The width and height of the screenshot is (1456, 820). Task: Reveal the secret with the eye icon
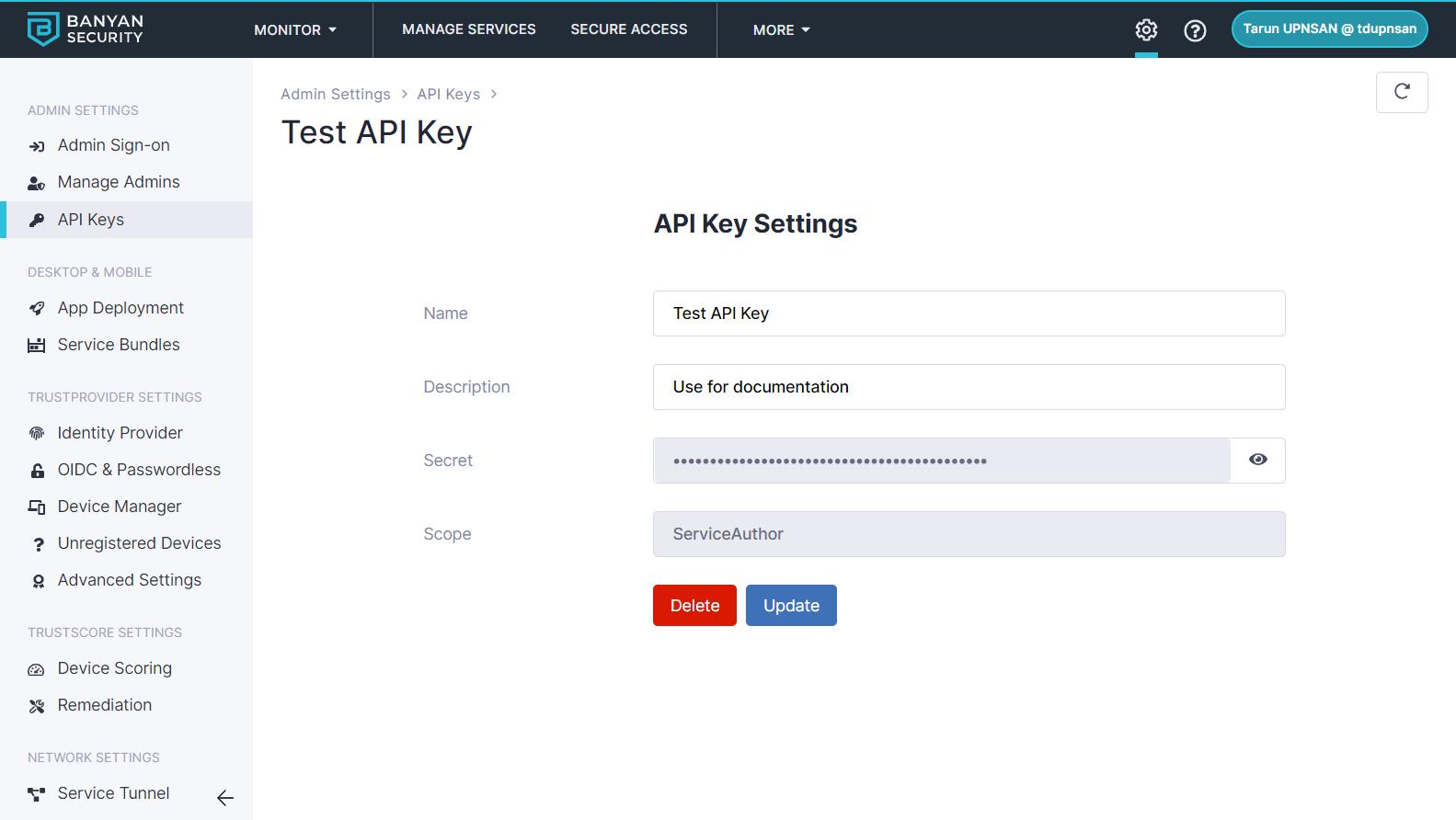1257,460
